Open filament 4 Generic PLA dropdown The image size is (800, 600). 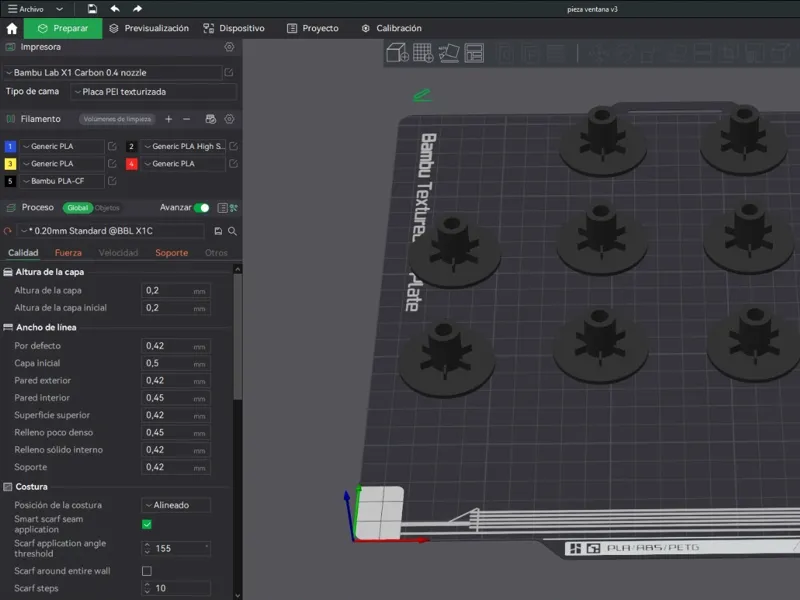coord(183,164)
